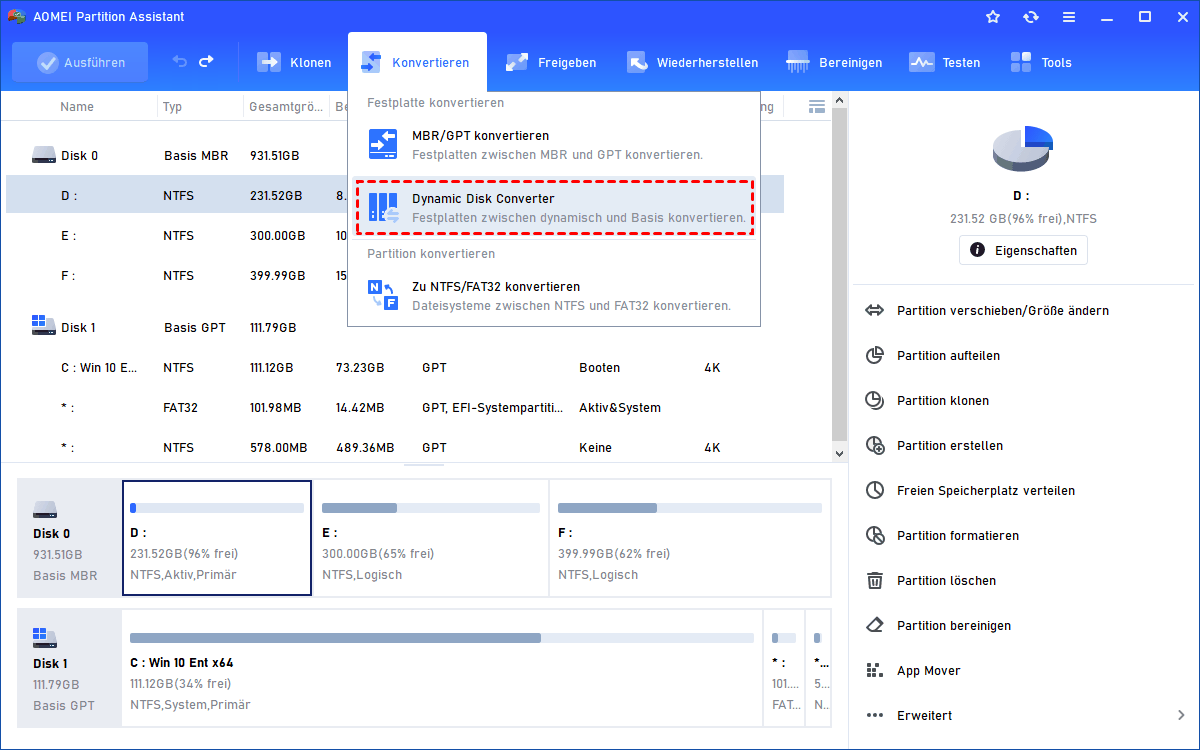Click the 73.23GB free space cell

click(x=360, y=368)
